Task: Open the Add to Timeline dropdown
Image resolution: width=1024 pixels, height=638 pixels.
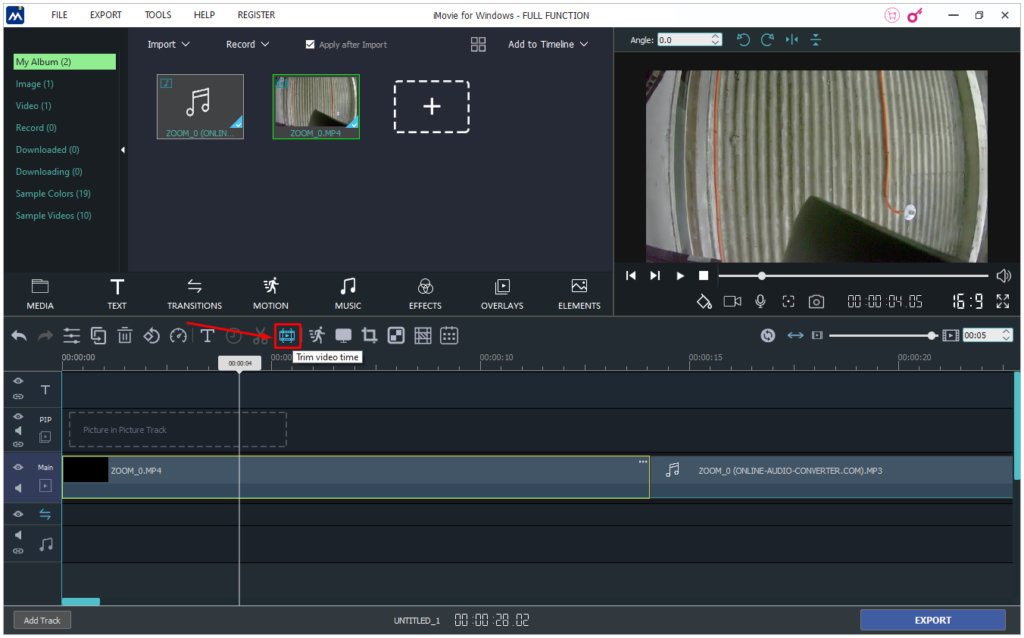Action: pos(546,44)
